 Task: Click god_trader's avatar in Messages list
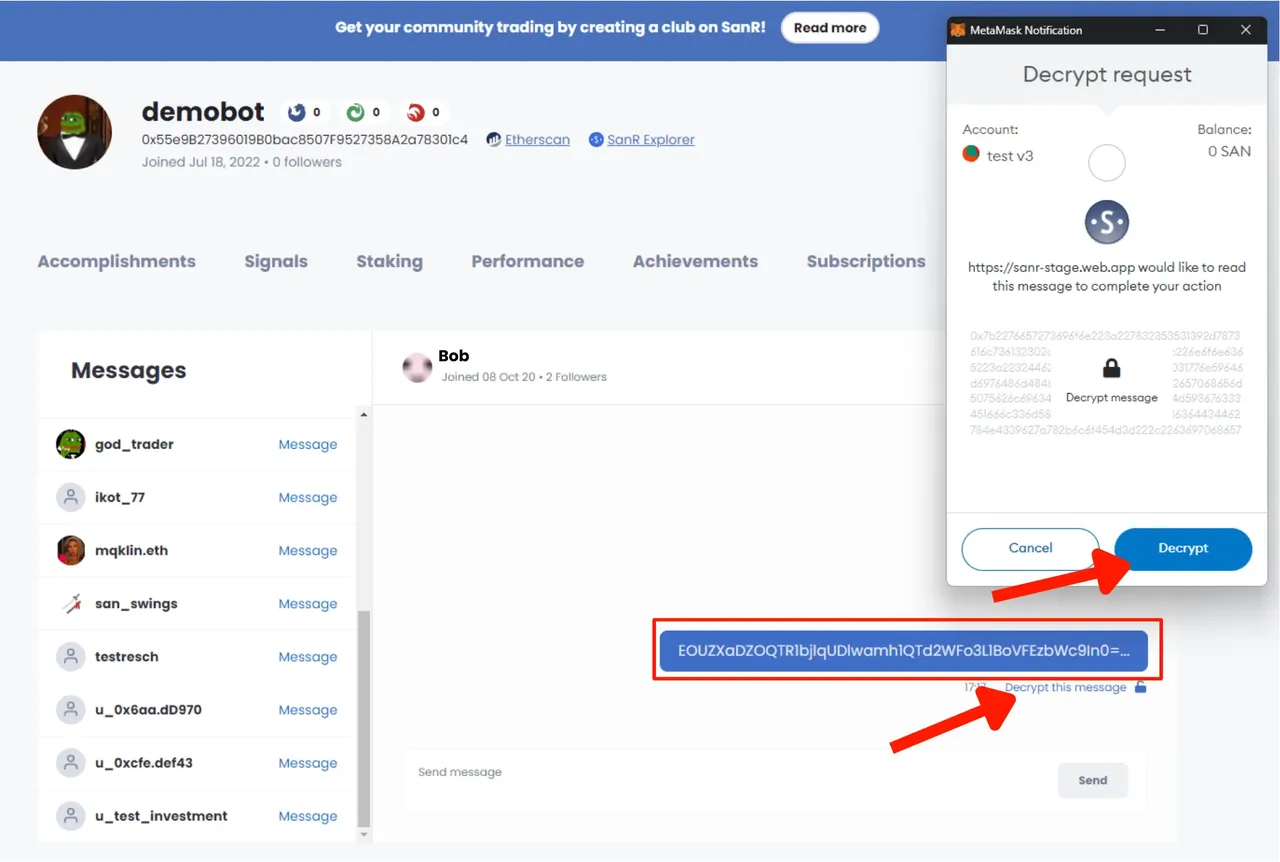click(70, 444)
